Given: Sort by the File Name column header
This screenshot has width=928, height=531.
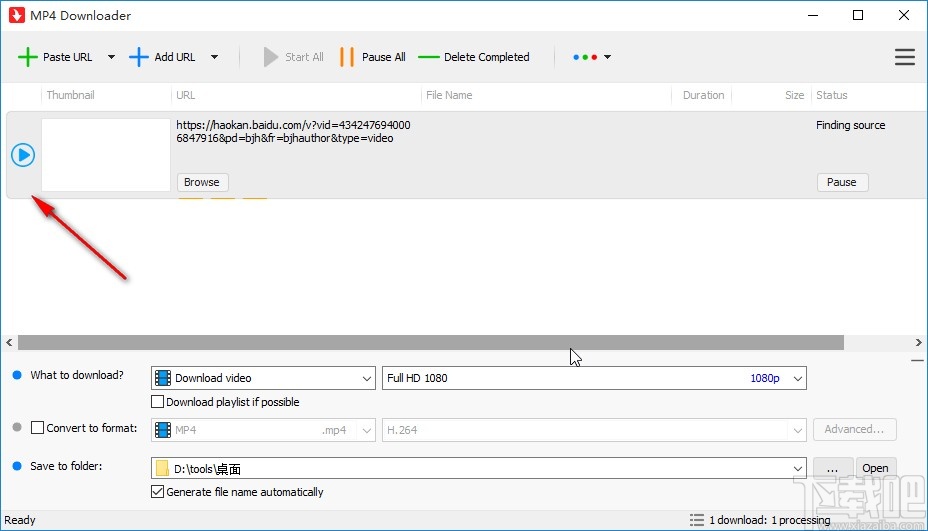Looking at the screenshot, I should pos(449,95).
